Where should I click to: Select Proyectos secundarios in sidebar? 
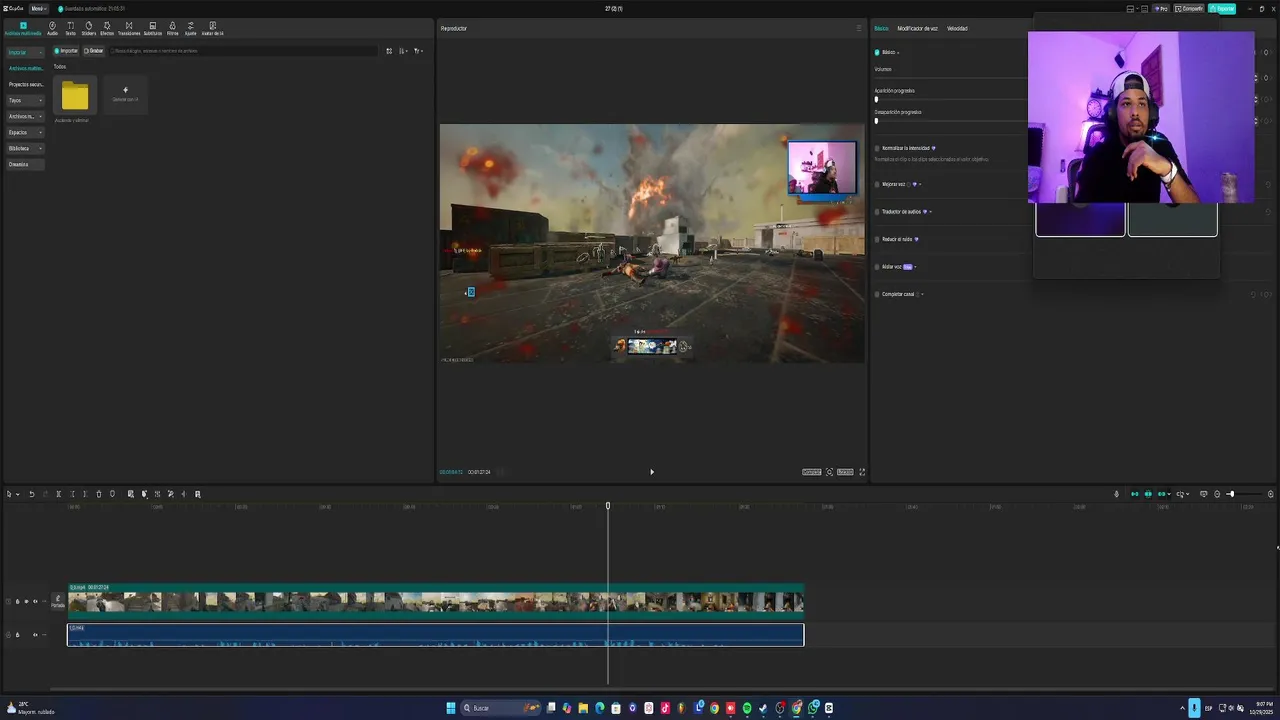point(25,84)
